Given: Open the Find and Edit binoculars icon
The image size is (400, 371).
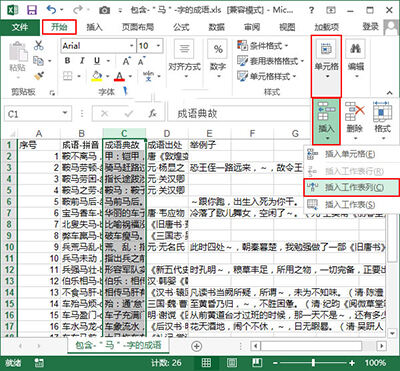Looking at the screenshot, I should (356, 49).
